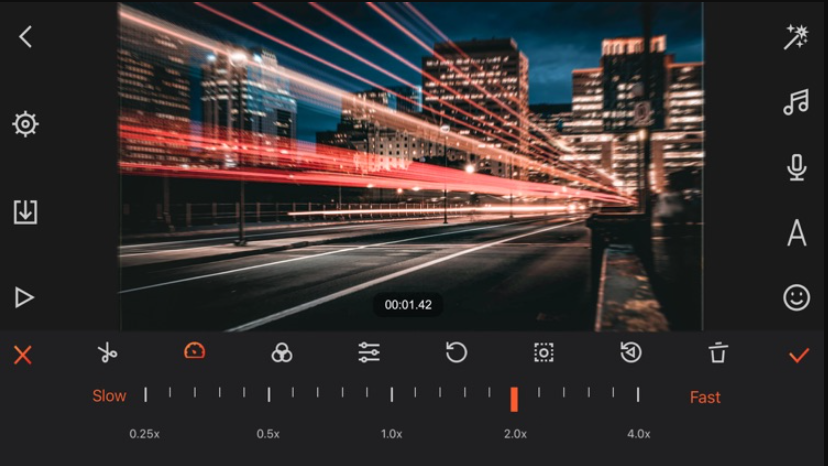828x466 pixels.
Task: Open stickers with the smiley icon
Action: pos(796,297)
